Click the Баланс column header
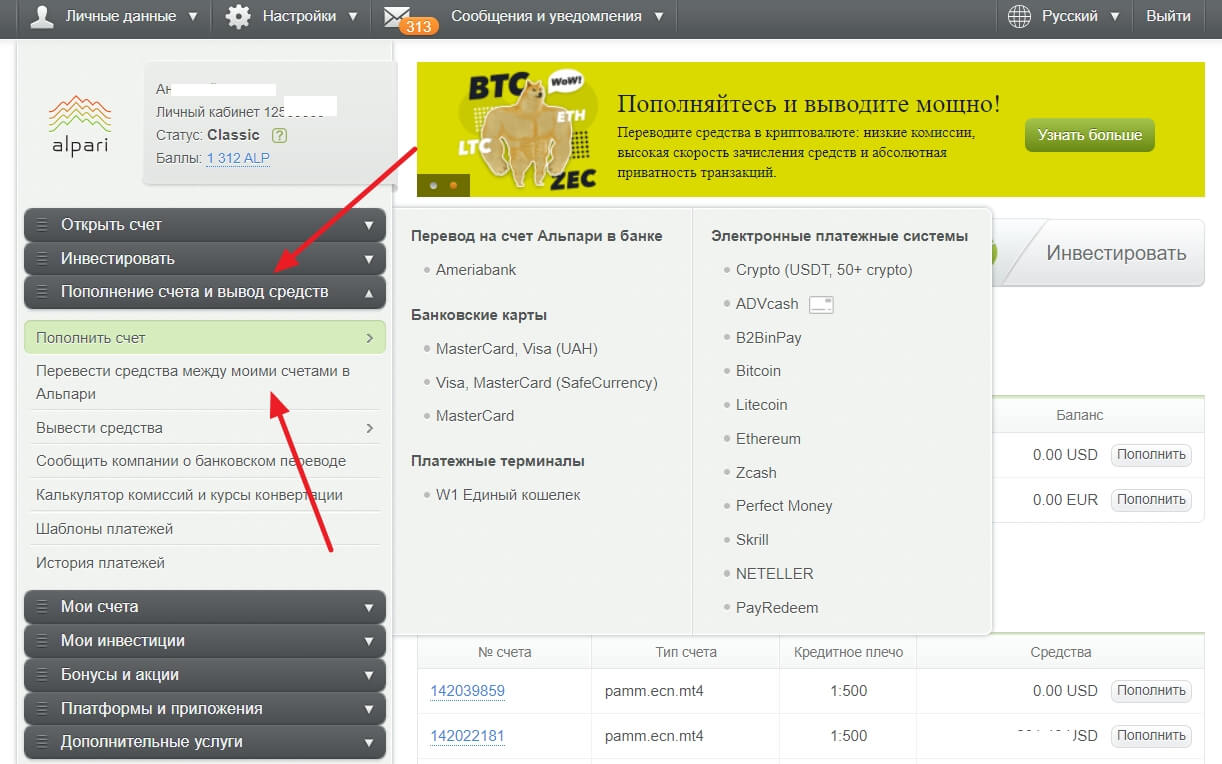 (x=1080, y=415)
